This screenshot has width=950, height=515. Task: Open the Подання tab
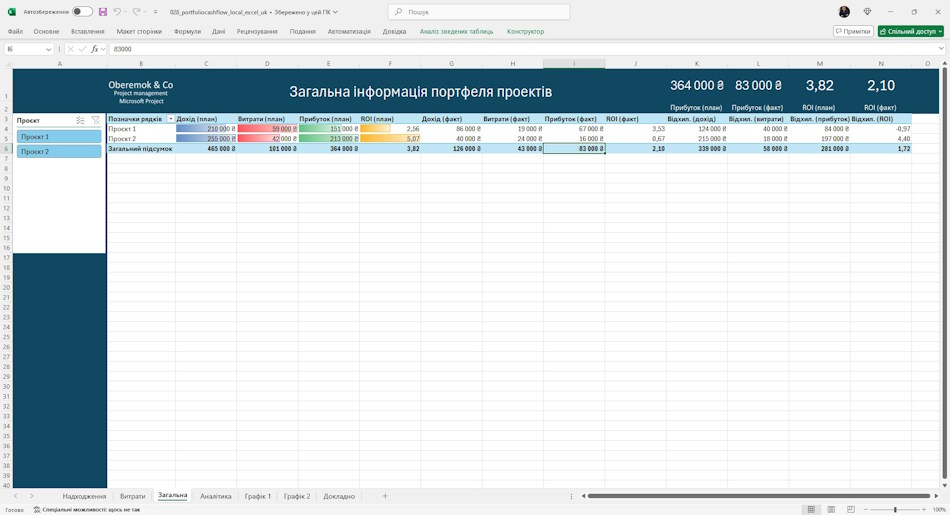click(x=302, y=32)
